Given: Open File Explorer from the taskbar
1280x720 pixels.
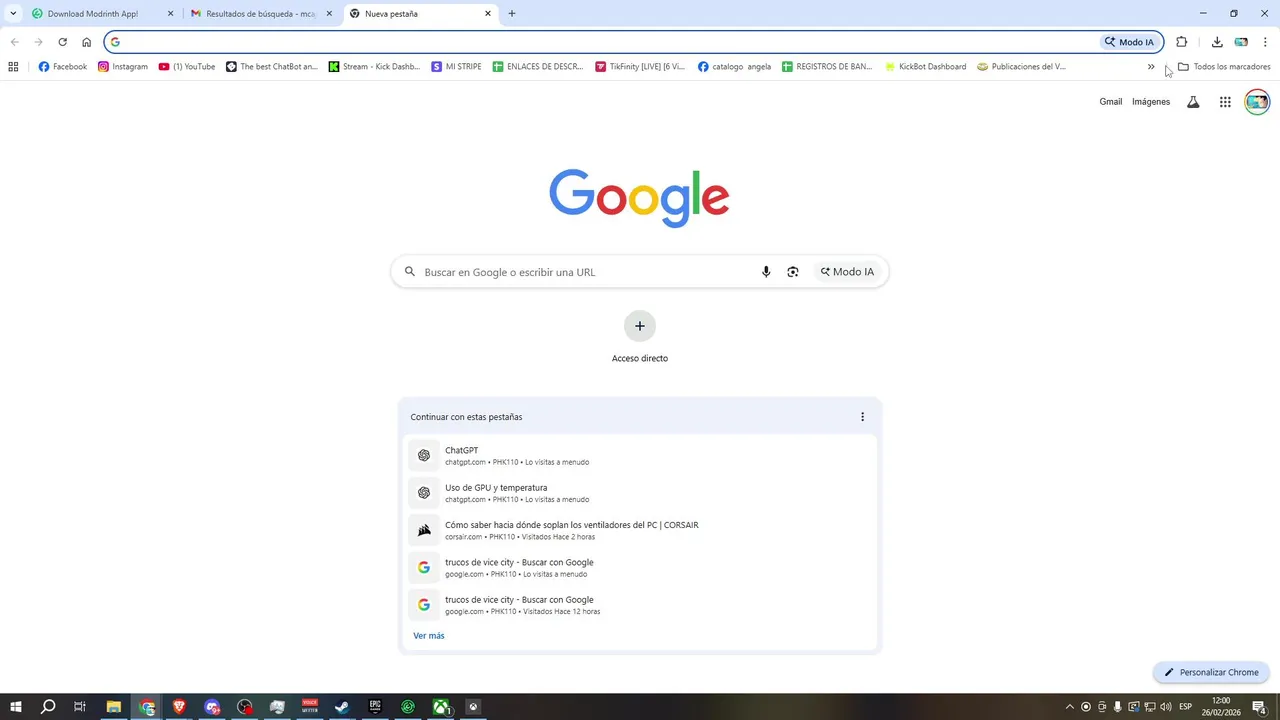Looking at the screenshot, I should (x=114, y=707).
